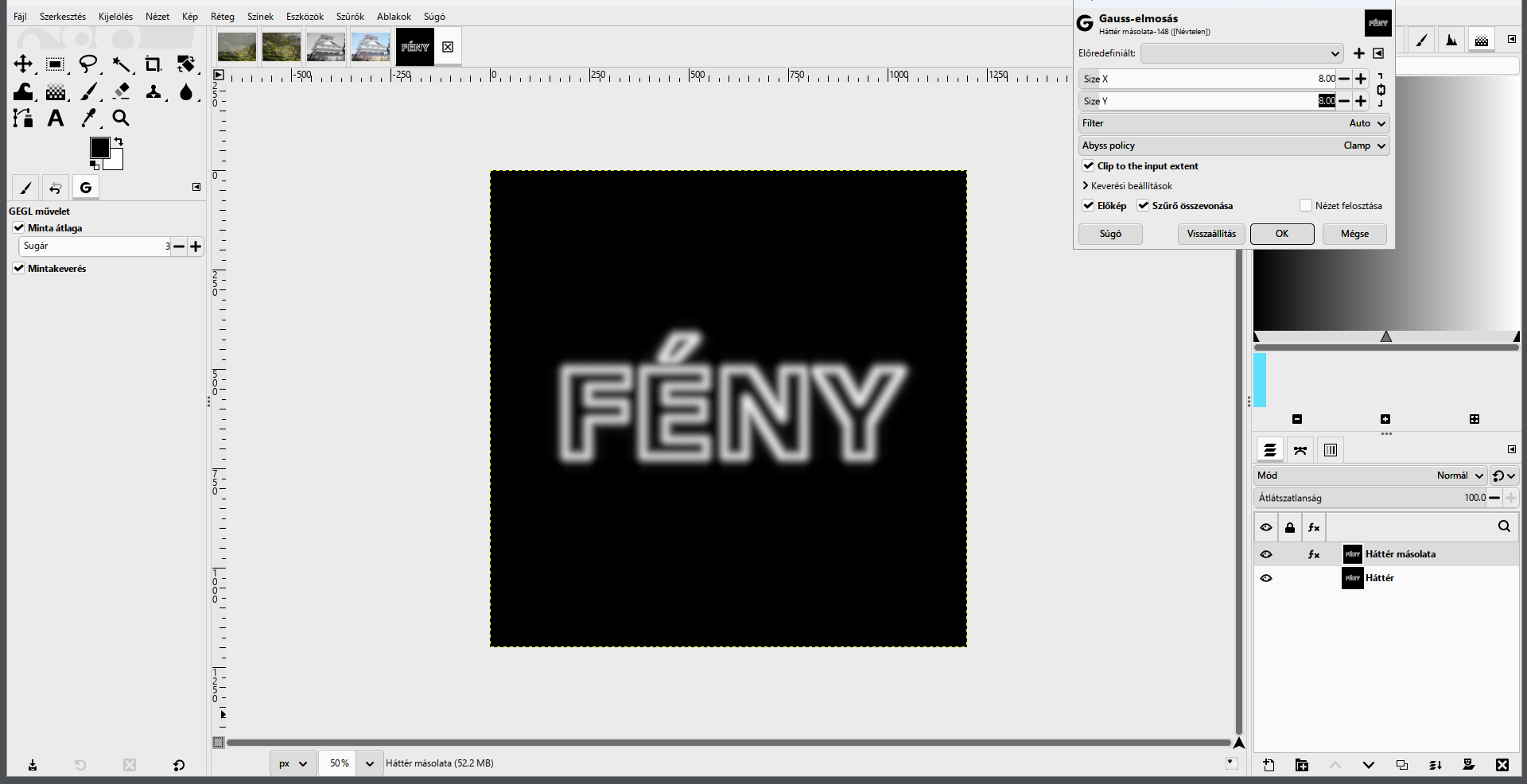
Task: Toggle the Előkép preview checkbox
Action: [x=1088, y=205]
